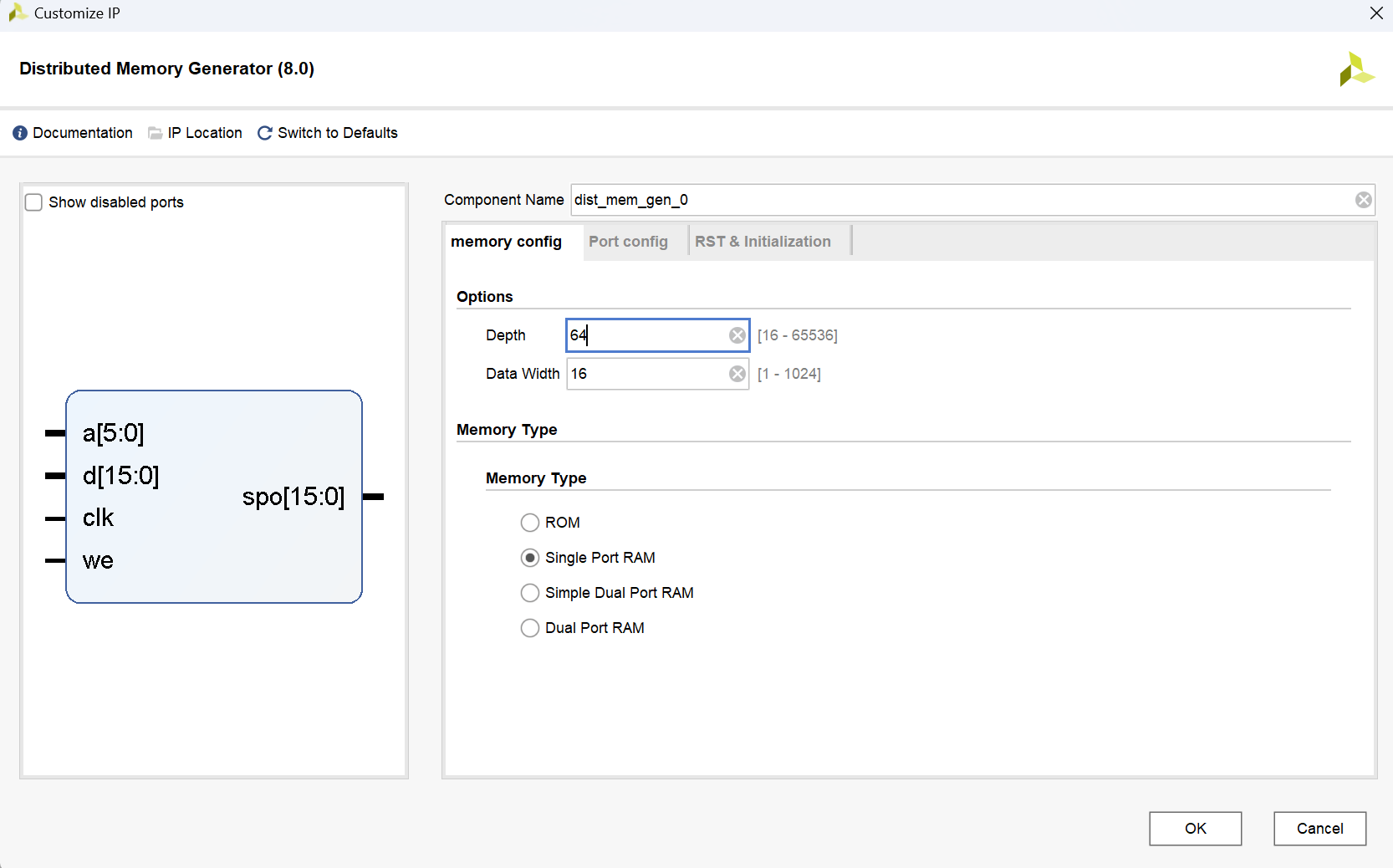Select the Single Port RAM radio button
Viewport: 1393px width, 868px height.
530,558
